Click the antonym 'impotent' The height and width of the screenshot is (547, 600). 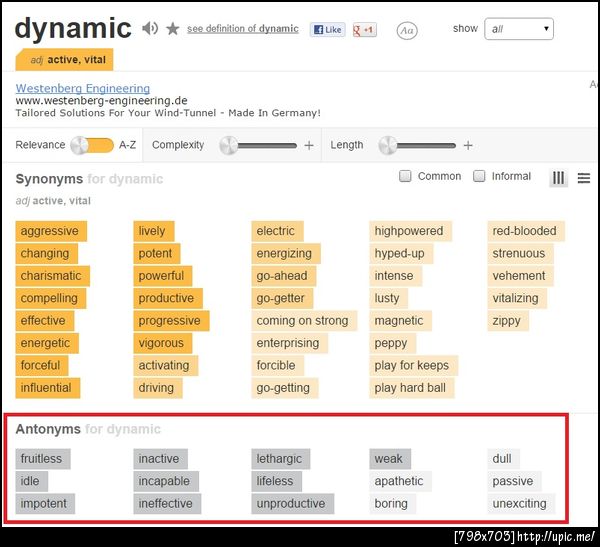click(x=45, y=503)
